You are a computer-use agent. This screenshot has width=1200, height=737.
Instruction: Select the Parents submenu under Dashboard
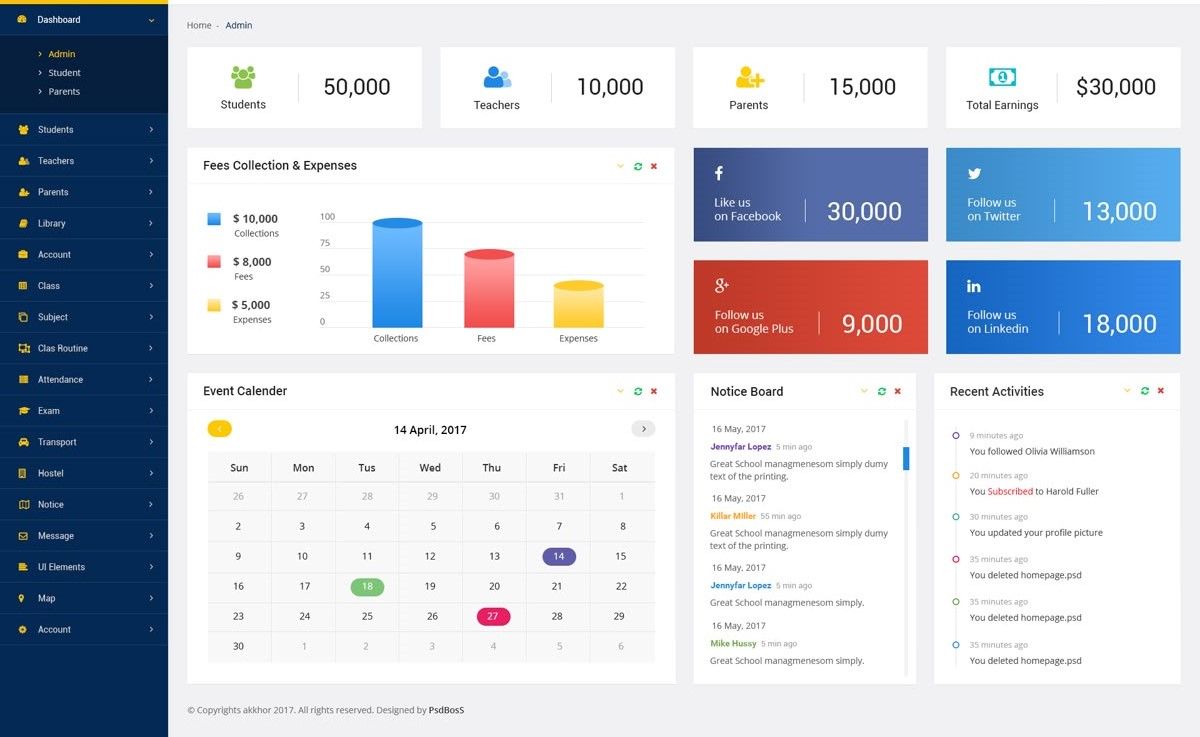(x=64, y=92)
